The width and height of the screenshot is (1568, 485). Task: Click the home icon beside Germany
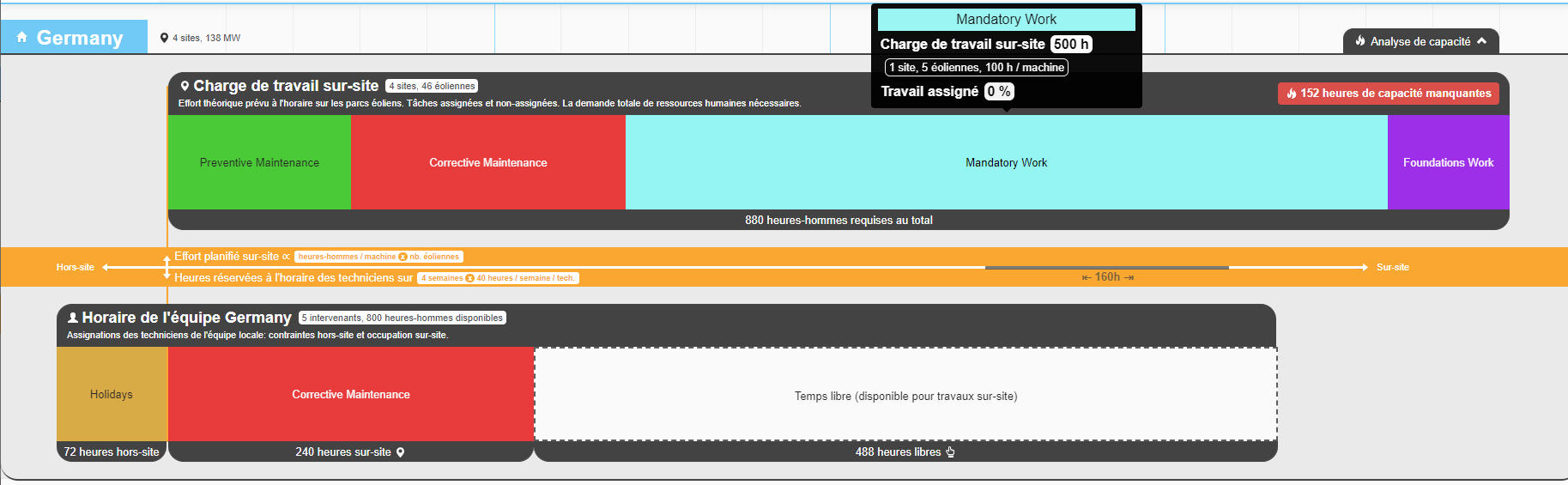click(22, 37)
